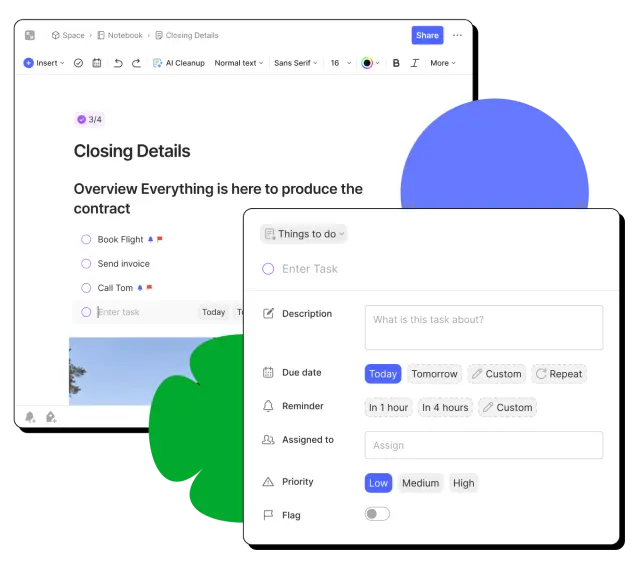
Task: Set the task to Repeat
Action: 559,374
